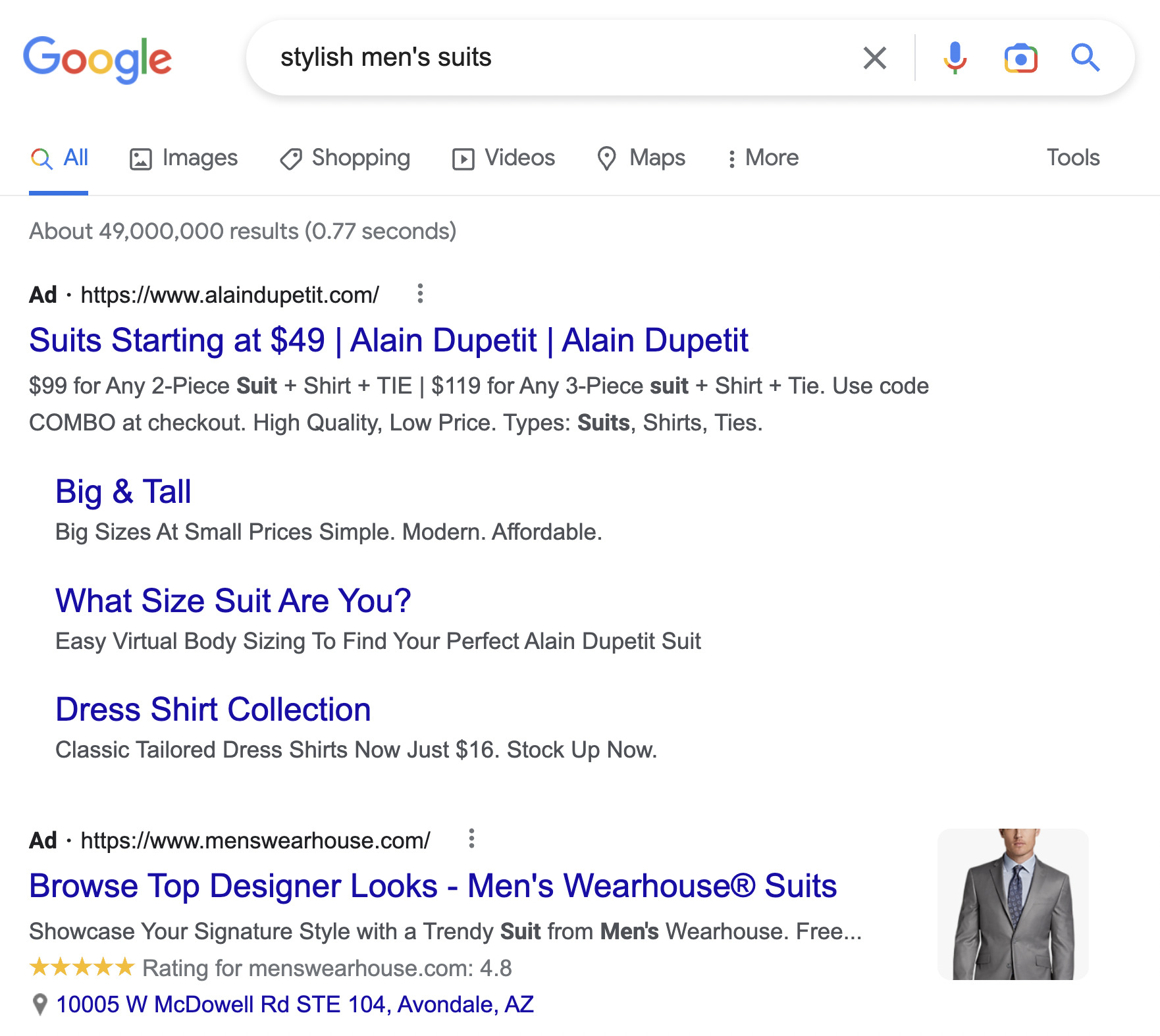This screenshot has height=1036, width=1160.
Task: Click the magnifying glass to run the search
Action: [1086, 58]
